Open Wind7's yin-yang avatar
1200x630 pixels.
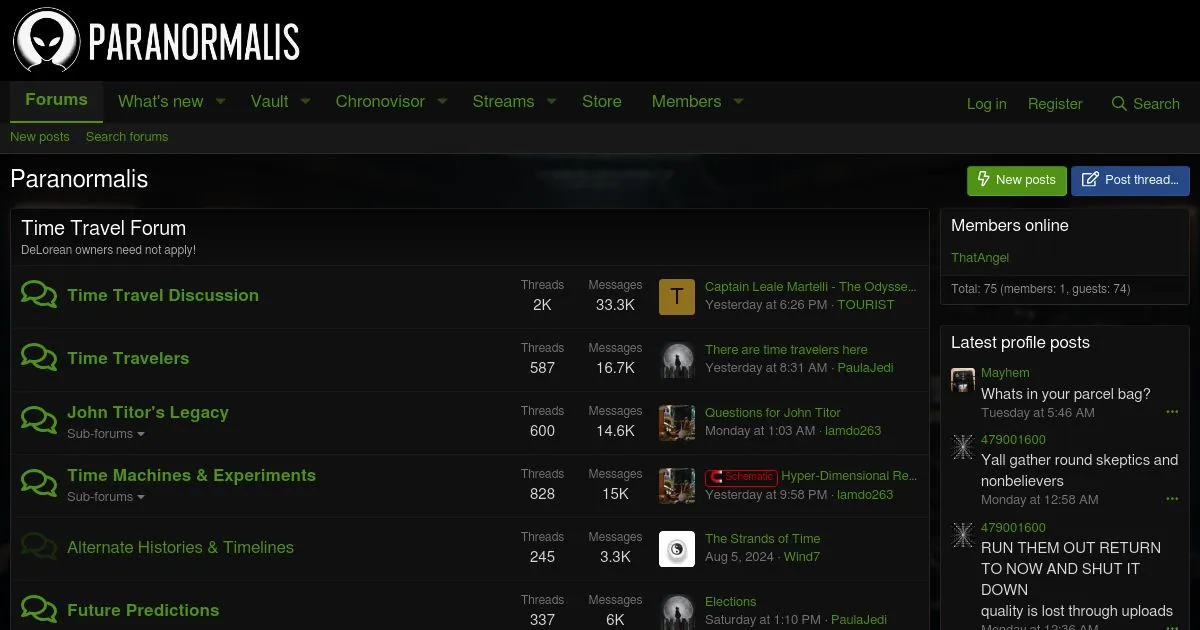coord(677,548)
